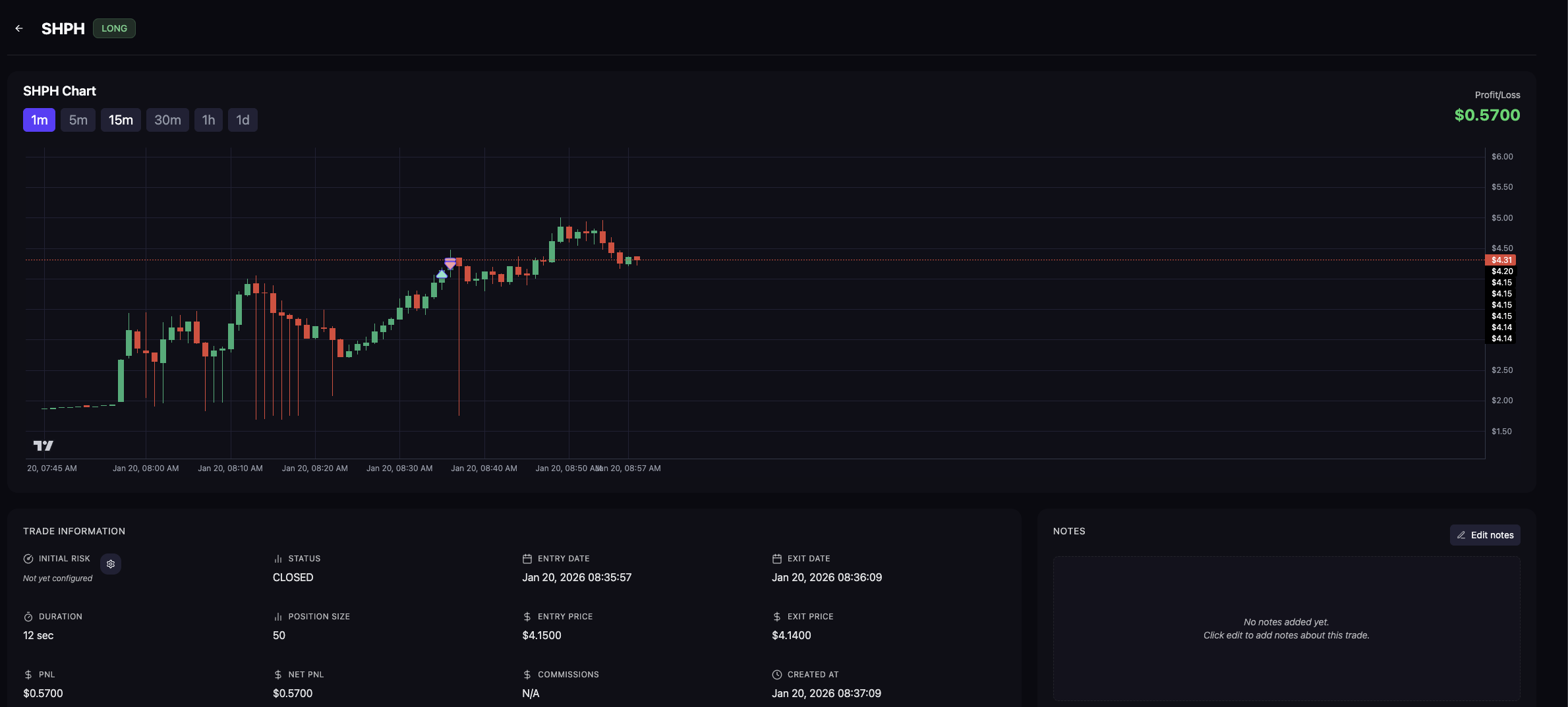
Task: Click the Duration stopwatch icon
Action: tap(28, 617)
